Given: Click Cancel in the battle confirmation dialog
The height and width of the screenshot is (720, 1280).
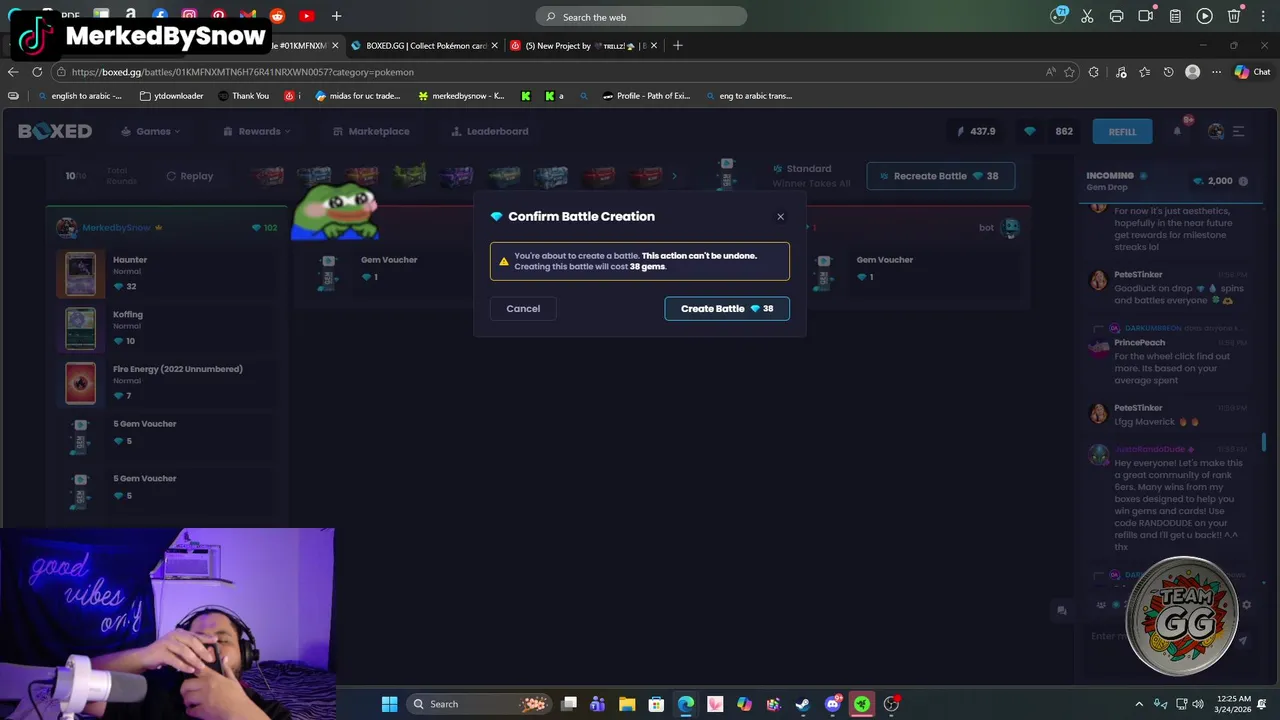Looking at the screenshot, I should pos(523,308).
